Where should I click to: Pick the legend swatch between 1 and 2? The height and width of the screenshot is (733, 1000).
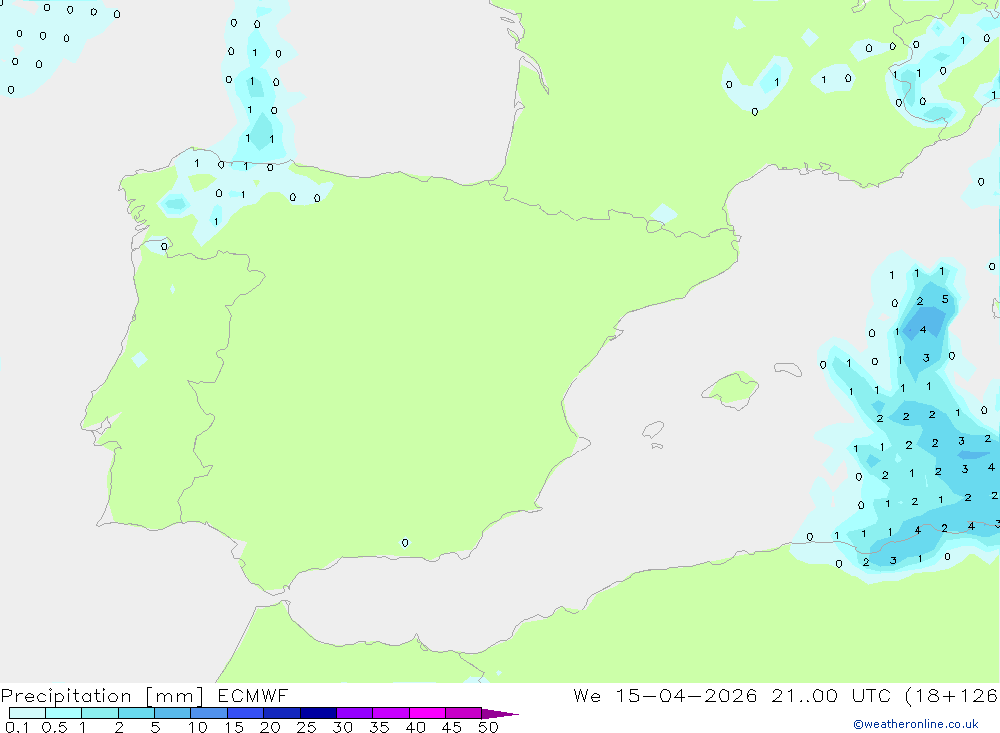pyautogui.click(x=99, y=713)
